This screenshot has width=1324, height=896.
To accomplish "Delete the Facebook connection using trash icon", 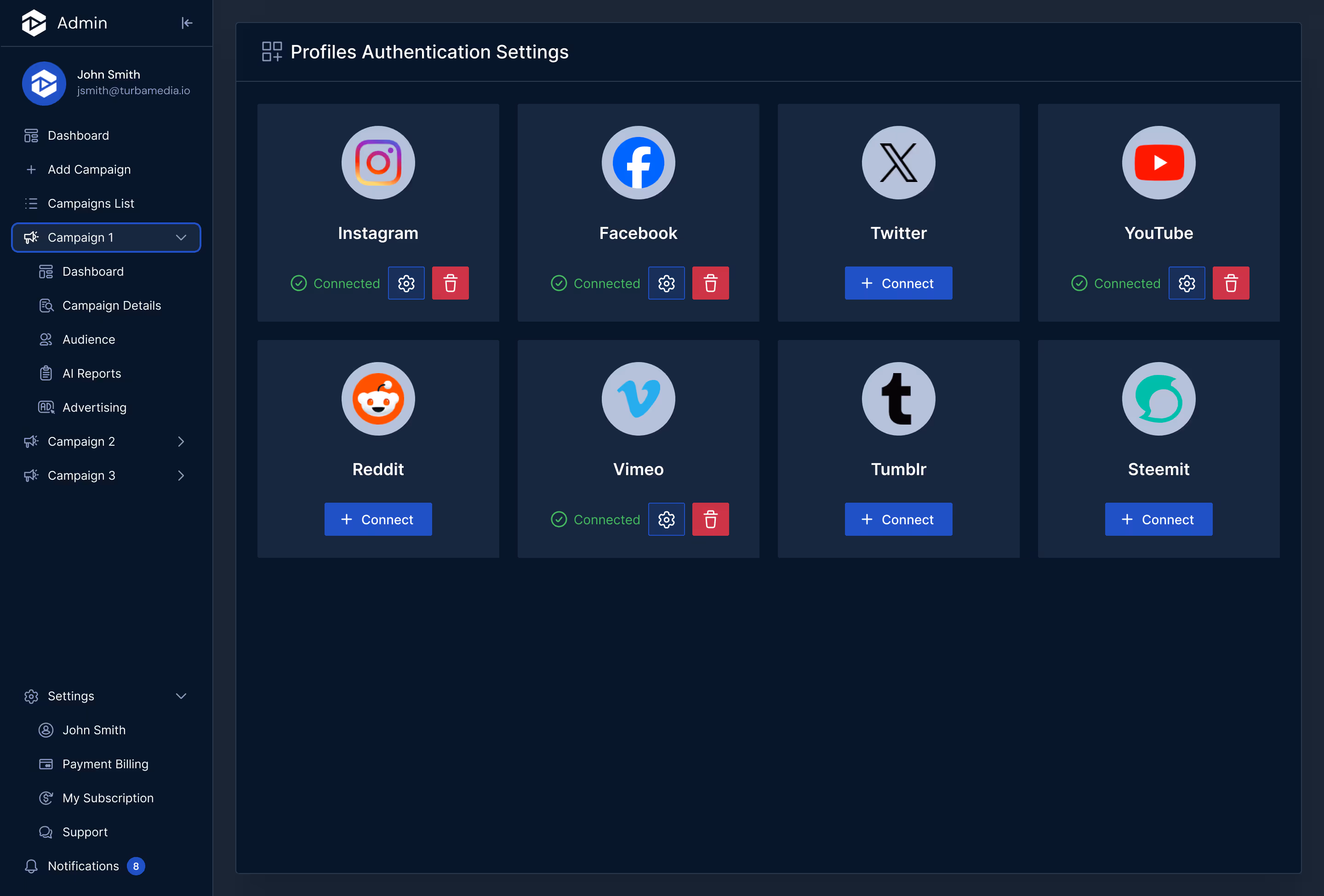I will pos(710,283).
